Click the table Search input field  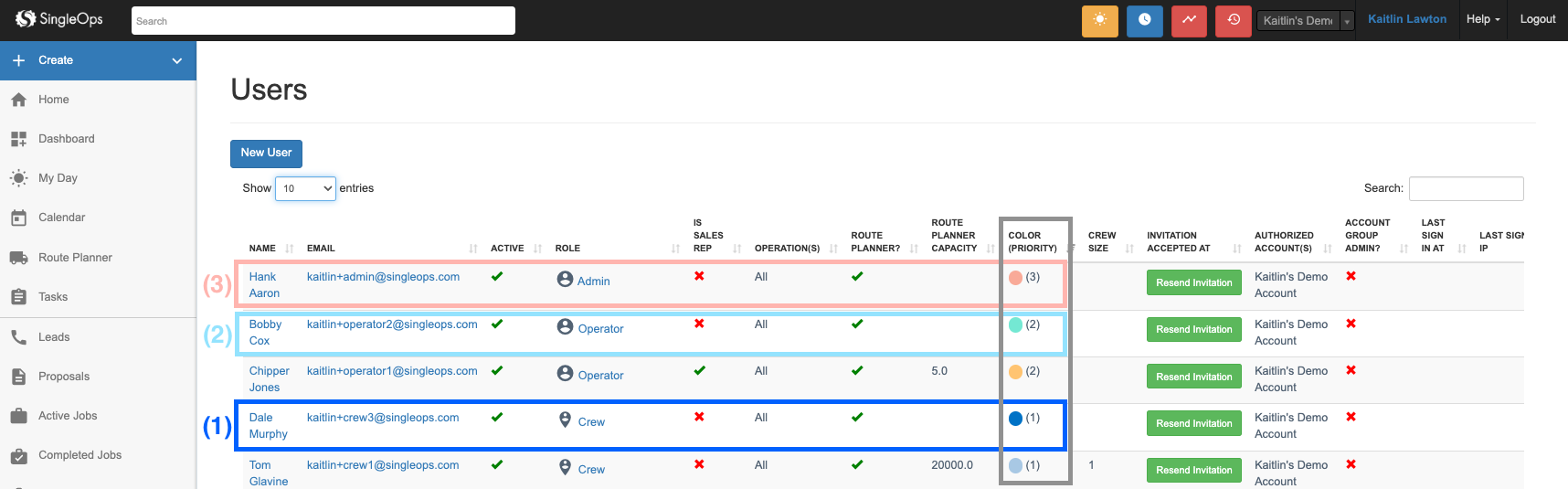point(1466,188)
